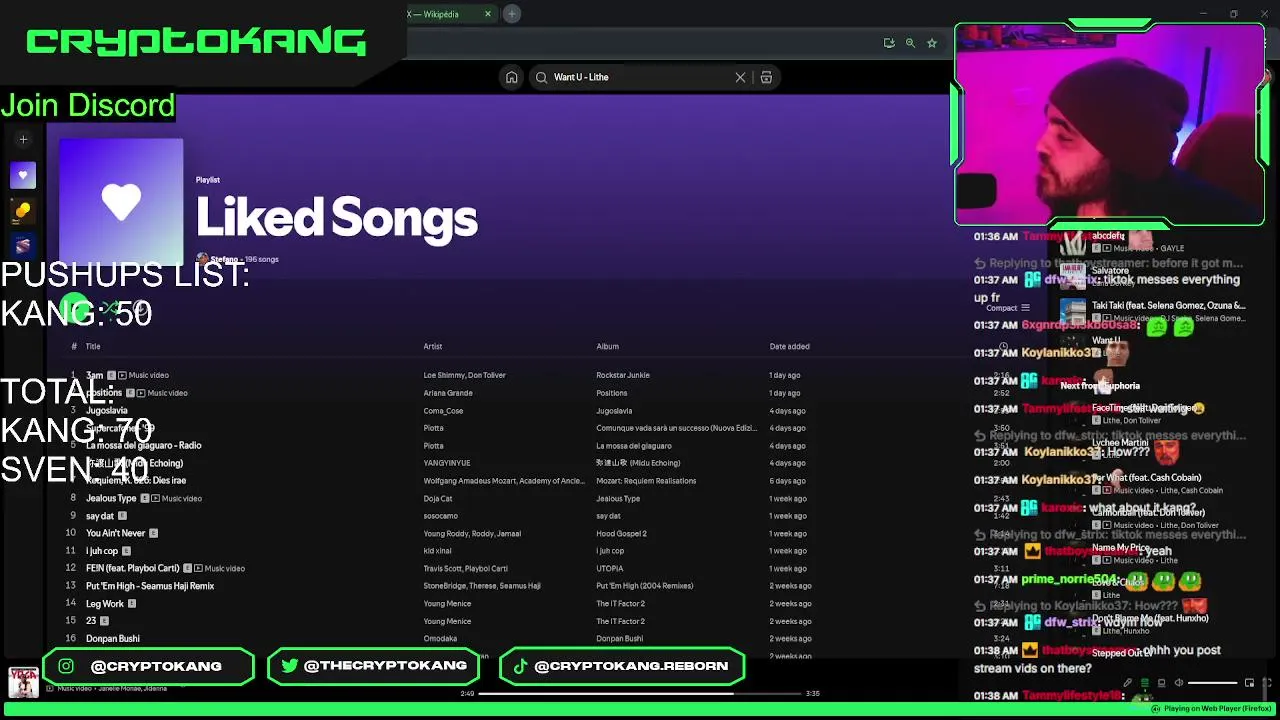1280x720 pixels.
Task: Select the track Donpan Bushi
Action: click(x=113, y=638)
